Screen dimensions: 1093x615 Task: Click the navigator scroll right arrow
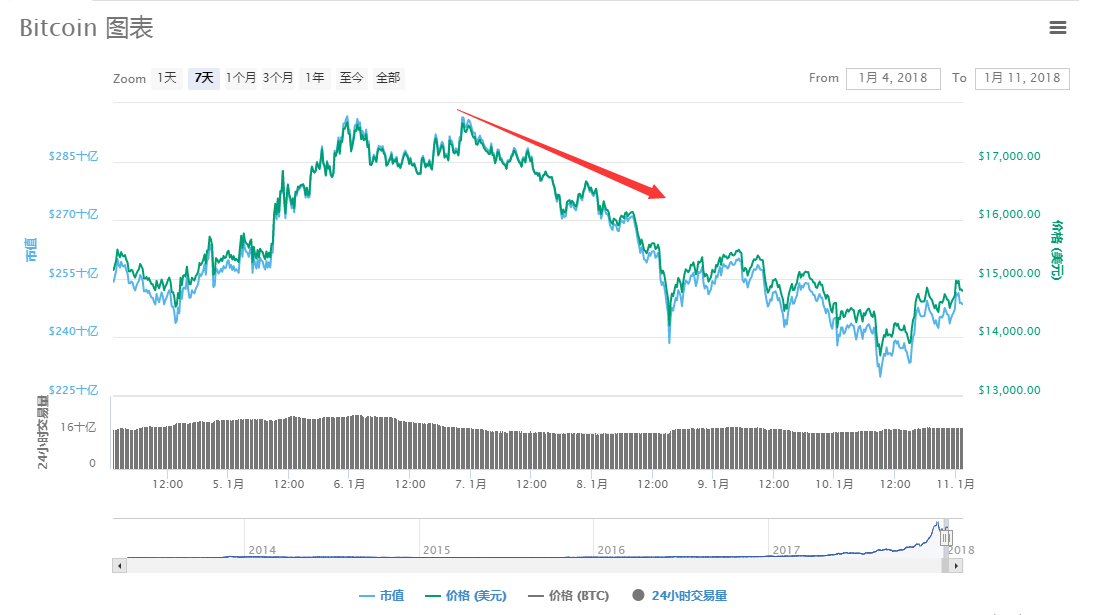pos(956,565)
